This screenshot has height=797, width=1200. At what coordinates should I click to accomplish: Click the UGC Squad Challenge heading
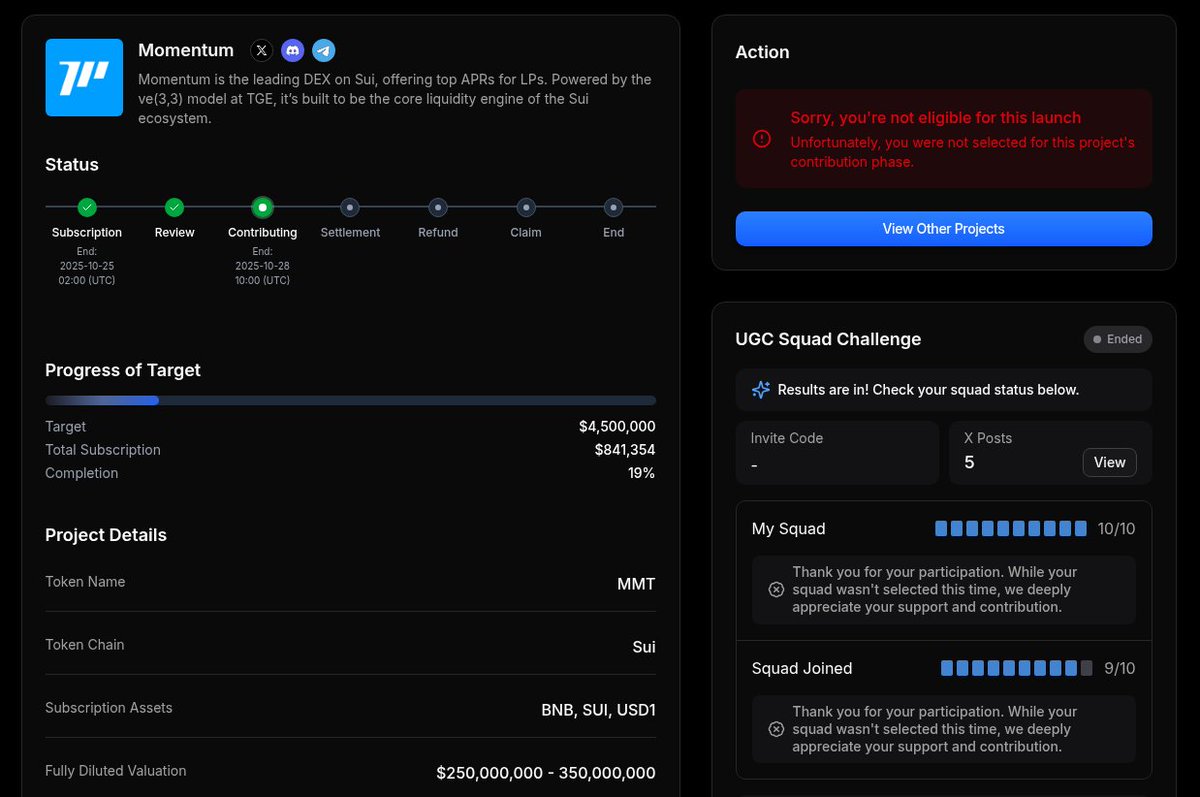828,339
